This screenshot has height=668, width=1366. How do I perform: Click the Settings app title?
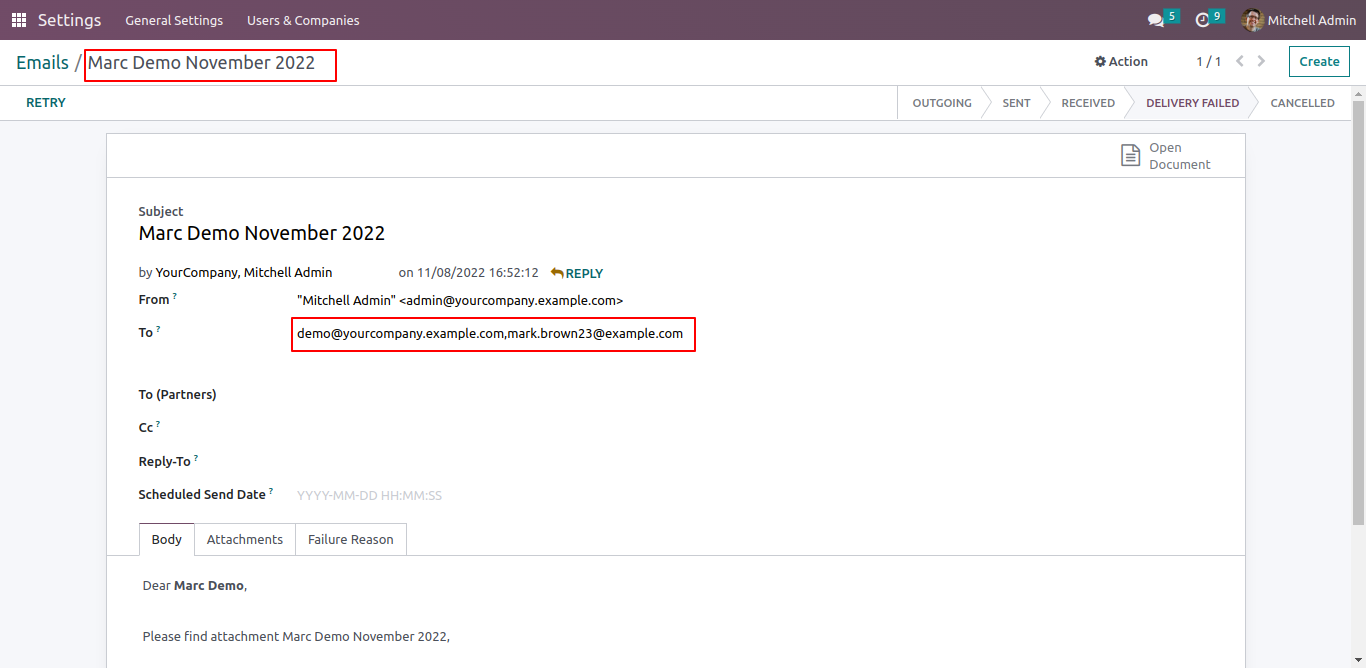coord(69,20)
